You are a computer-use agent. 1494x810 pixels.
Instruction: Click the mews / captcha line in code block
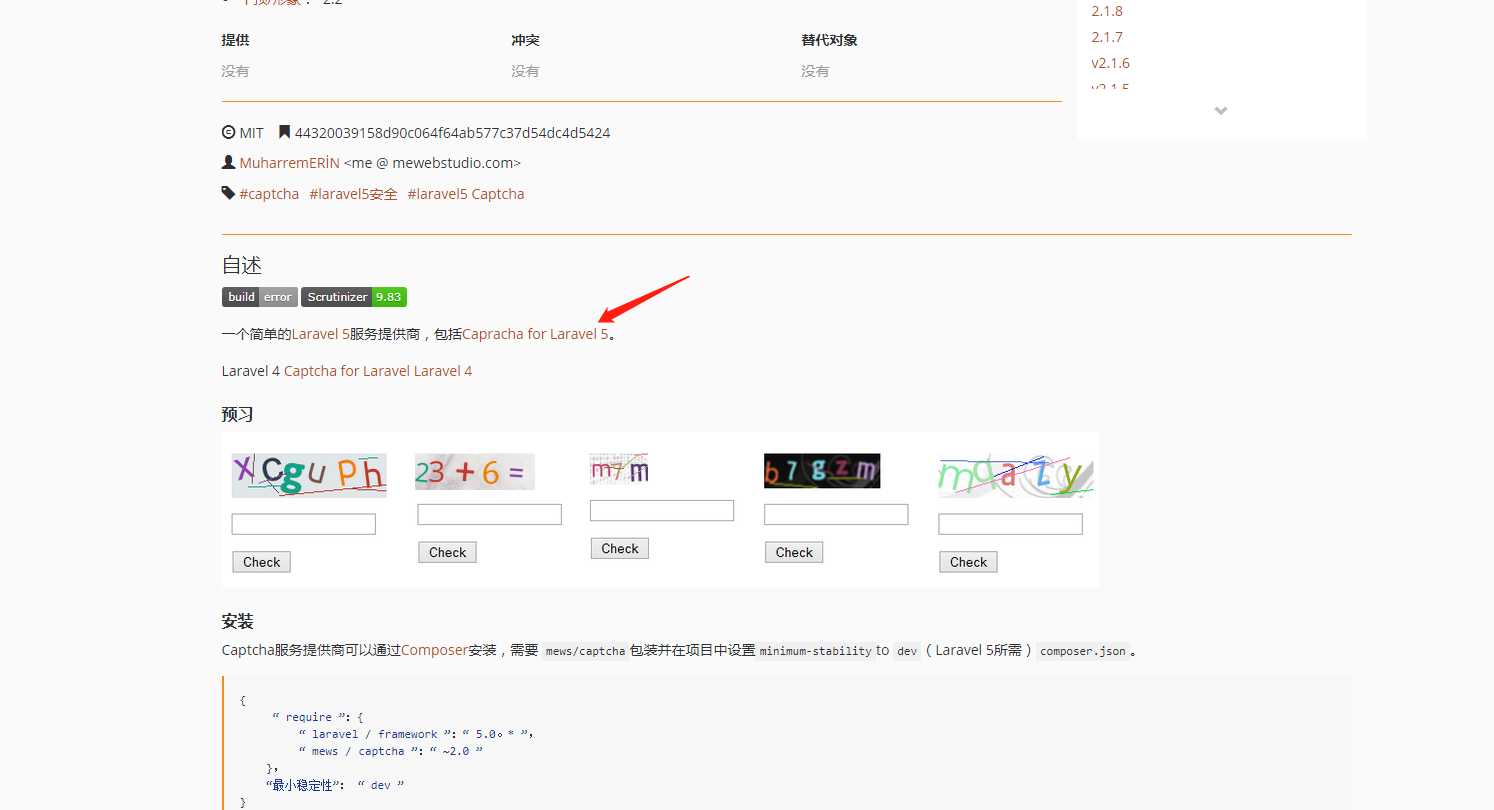391,751
